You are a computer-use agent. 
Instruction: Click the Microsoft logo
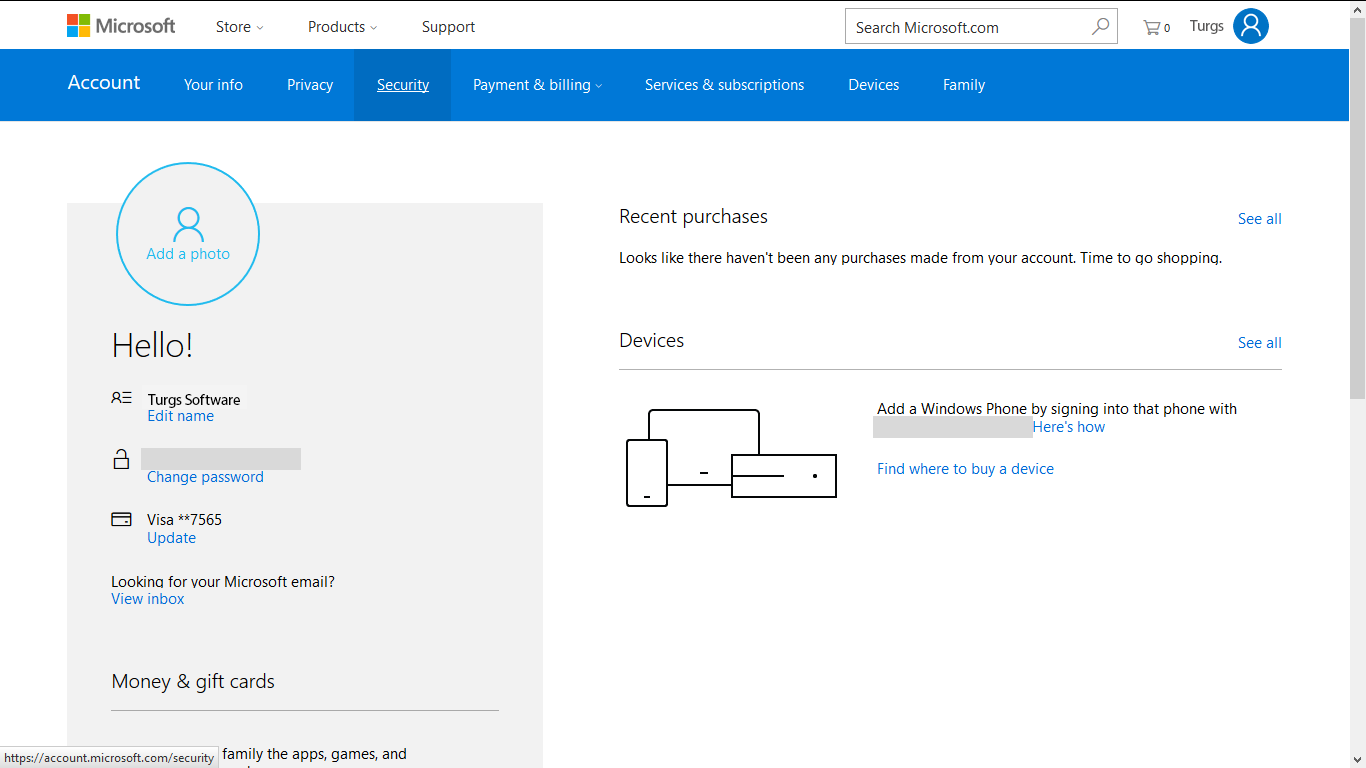coord(121,26)
